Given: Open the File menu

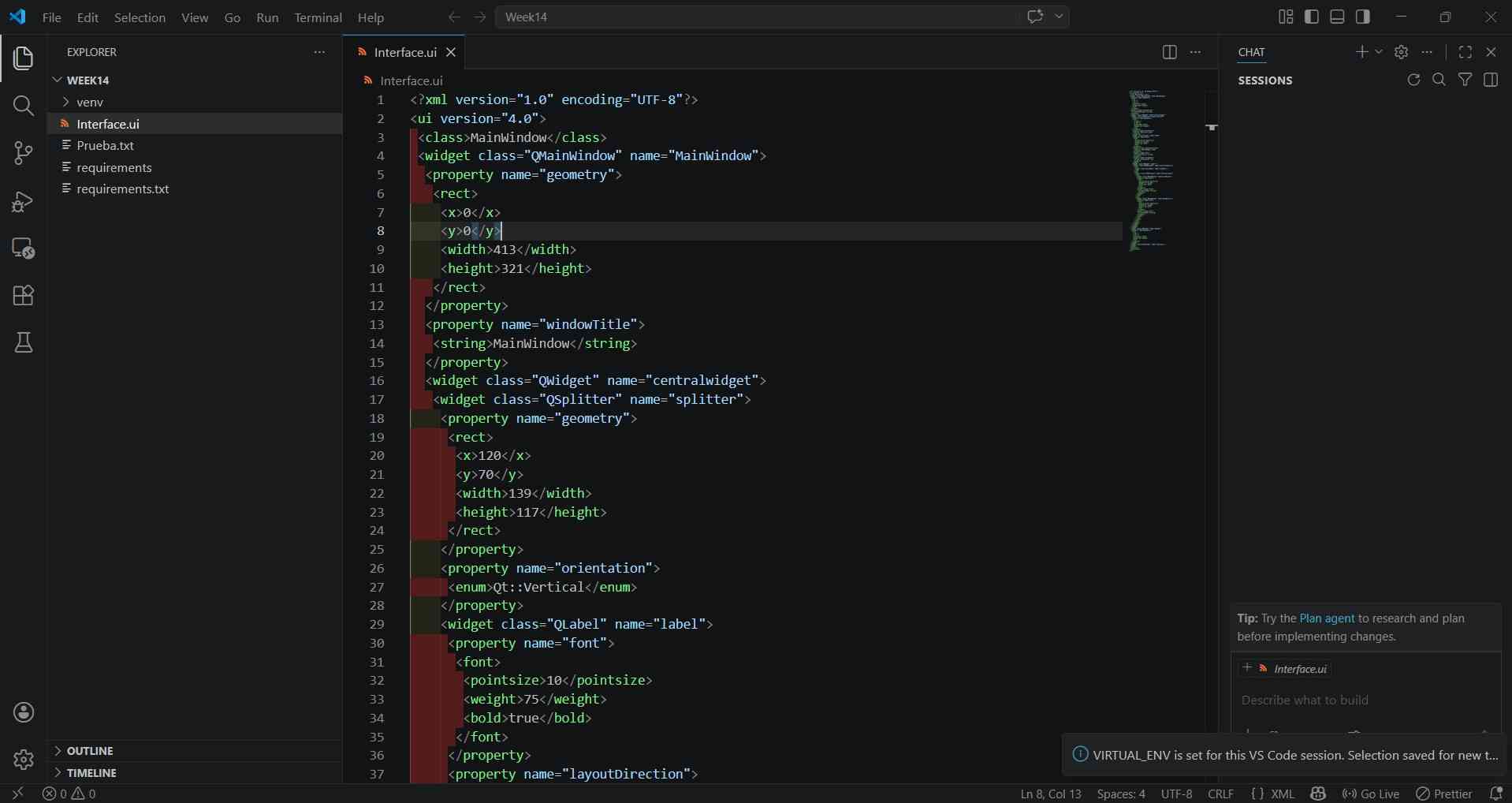Looking at the screenshot, I should 51,17.
